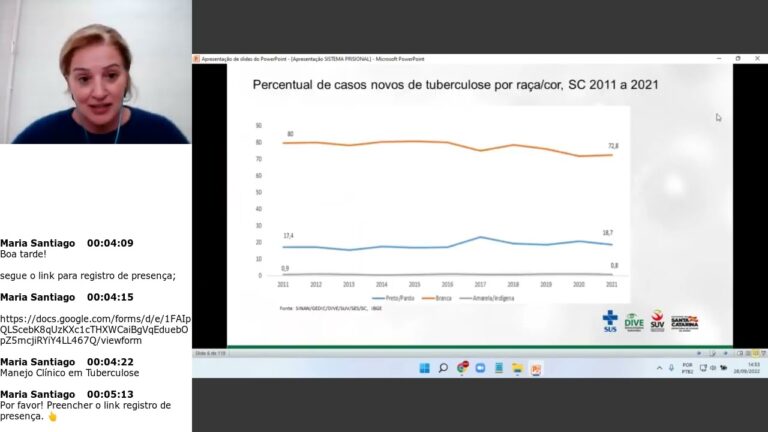
Task: Open the Windows Start menu
Action: (x=425, y=368)
